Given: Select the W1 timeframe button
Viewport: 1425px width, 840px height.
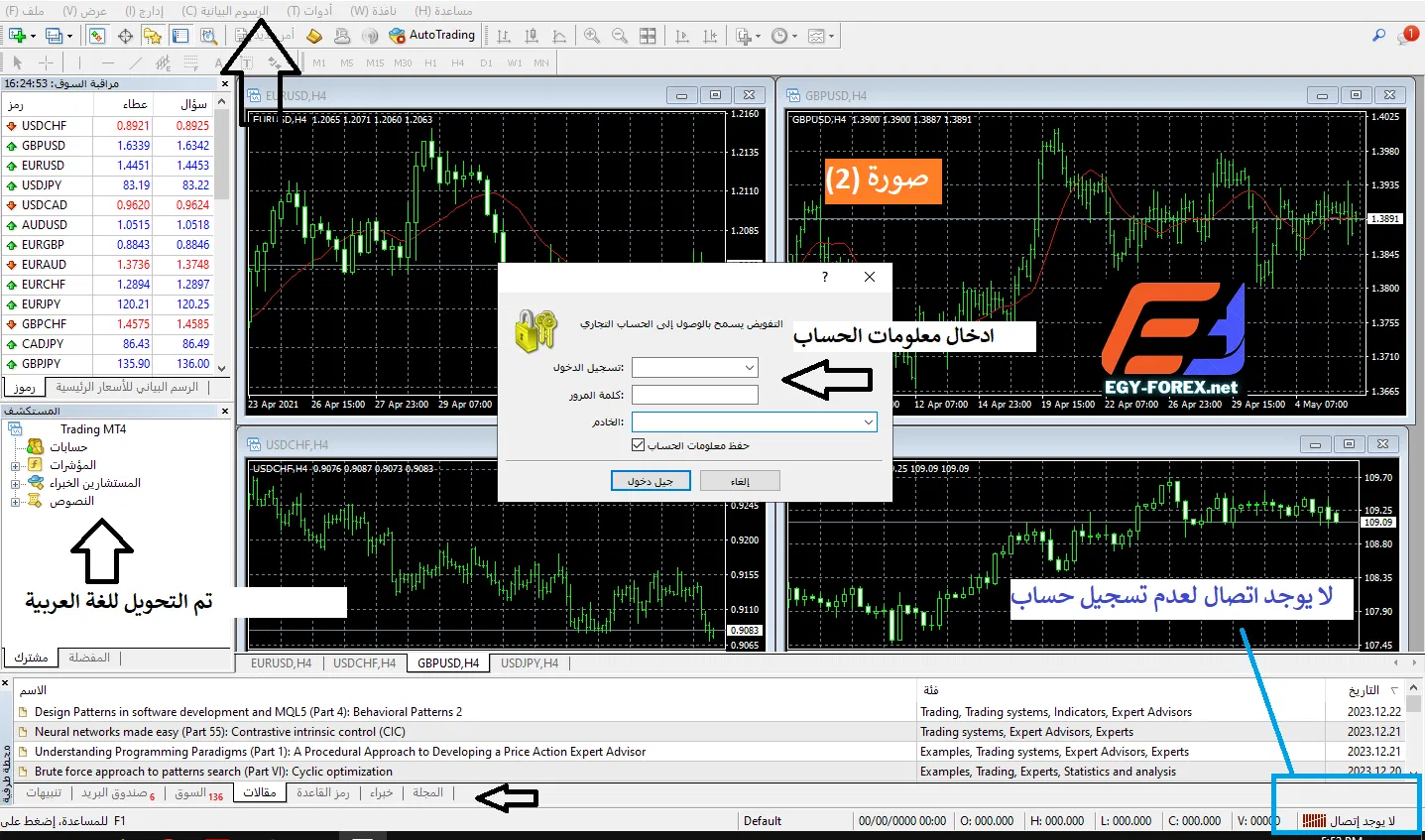Looking at the screenshot, I should coord(514,62).
